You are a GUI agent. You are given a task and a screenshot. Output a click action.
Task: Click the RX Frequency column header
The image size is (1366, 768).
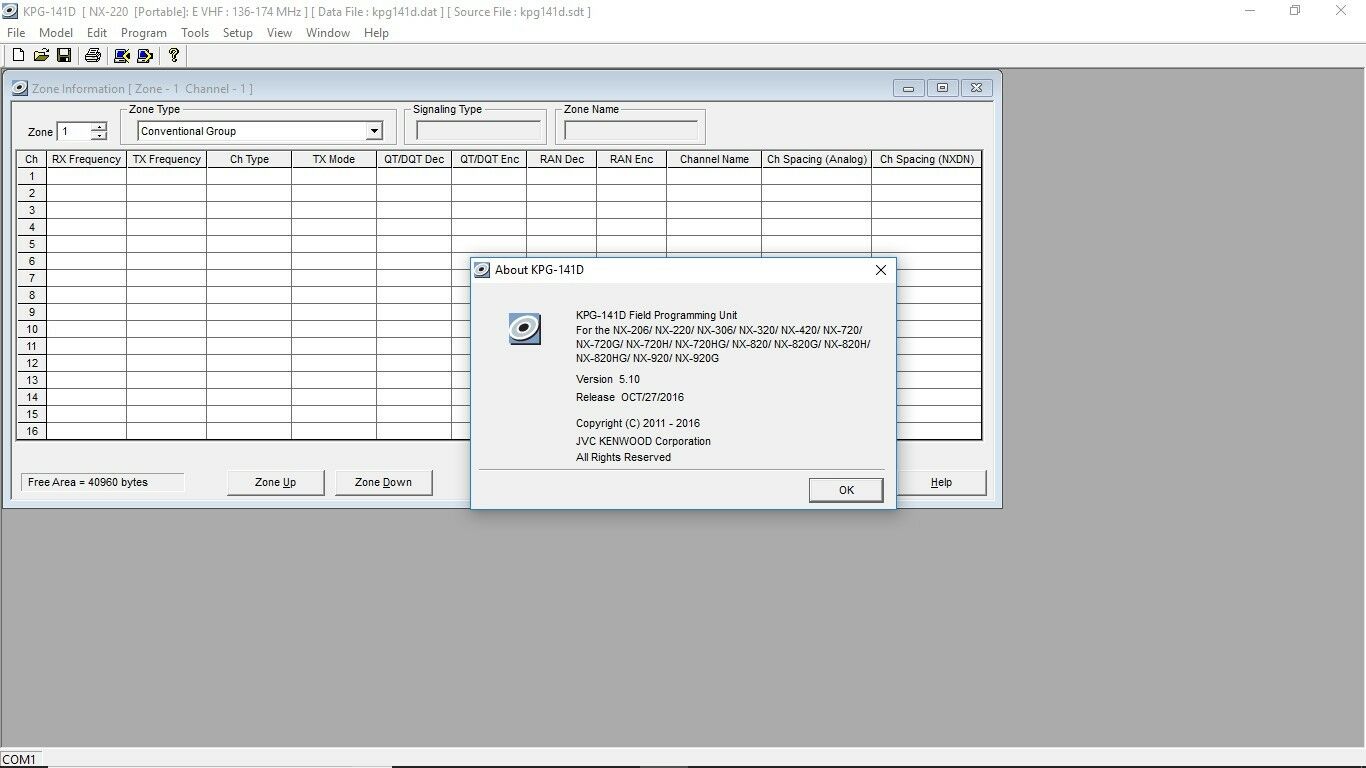coord(86,159)
